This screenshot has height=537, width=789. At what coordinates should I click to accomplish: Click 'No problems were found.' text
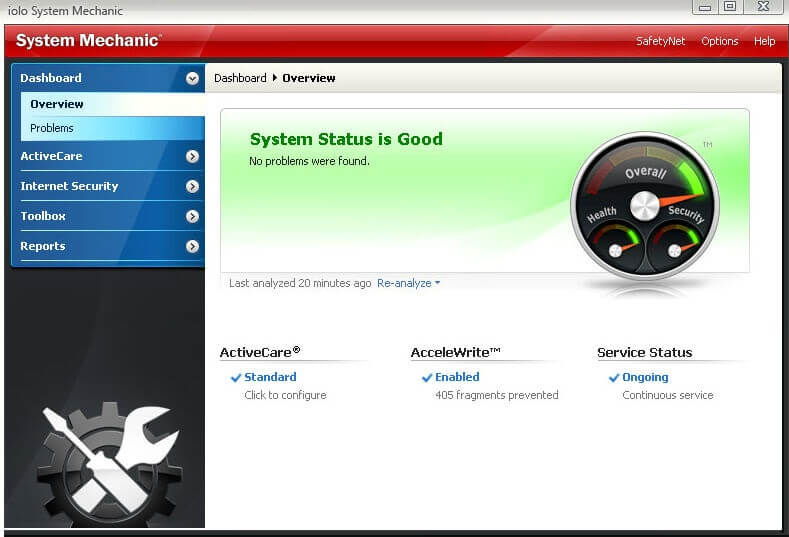[309, 161]
